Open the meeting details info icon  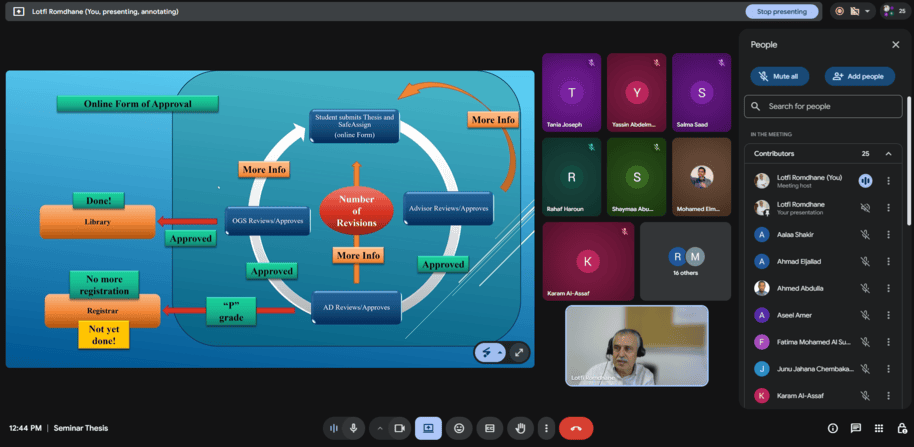click(x=832, y=428)
